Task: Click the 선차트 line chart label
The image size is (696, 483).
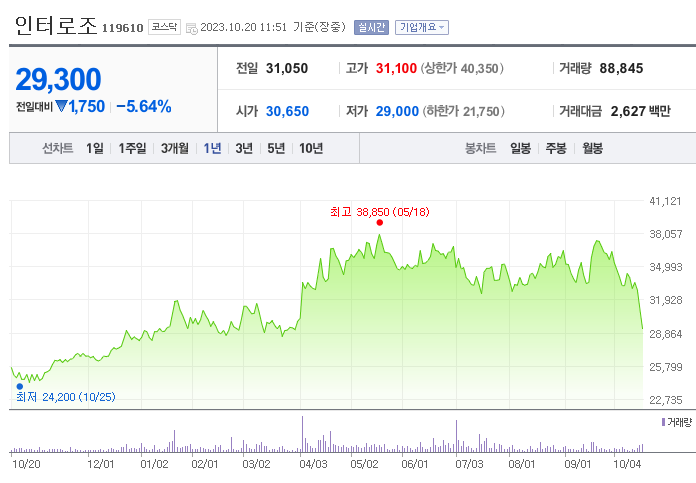Action: [58, 148]
